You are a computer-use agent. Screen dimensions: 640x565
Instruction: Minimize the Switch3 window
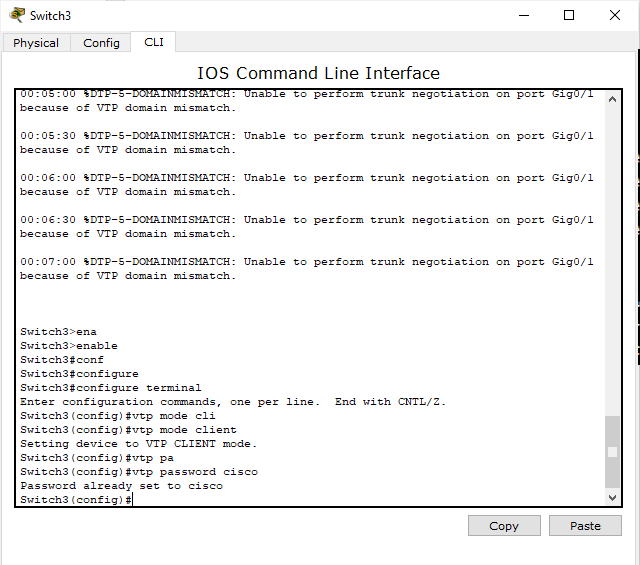(524, 16)
